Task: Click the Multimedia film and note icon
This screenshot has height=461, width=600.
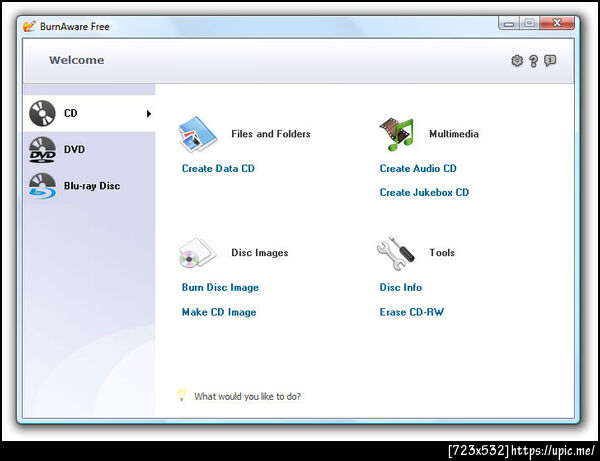Action: pyautogui.click(x=396, y=134)
